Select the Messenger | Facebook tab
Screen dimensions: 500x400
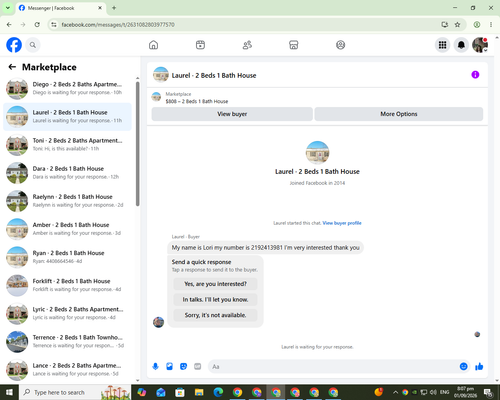point(61,8)
